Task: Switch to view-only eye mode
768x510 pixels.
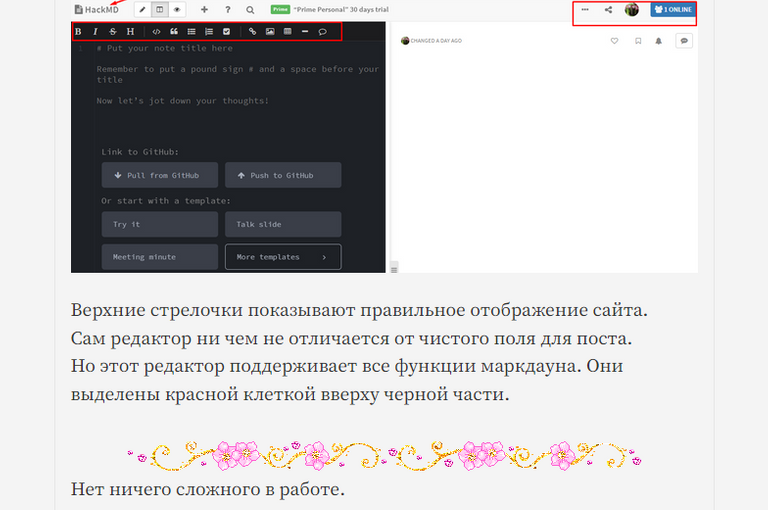Action: click(177, 9)
